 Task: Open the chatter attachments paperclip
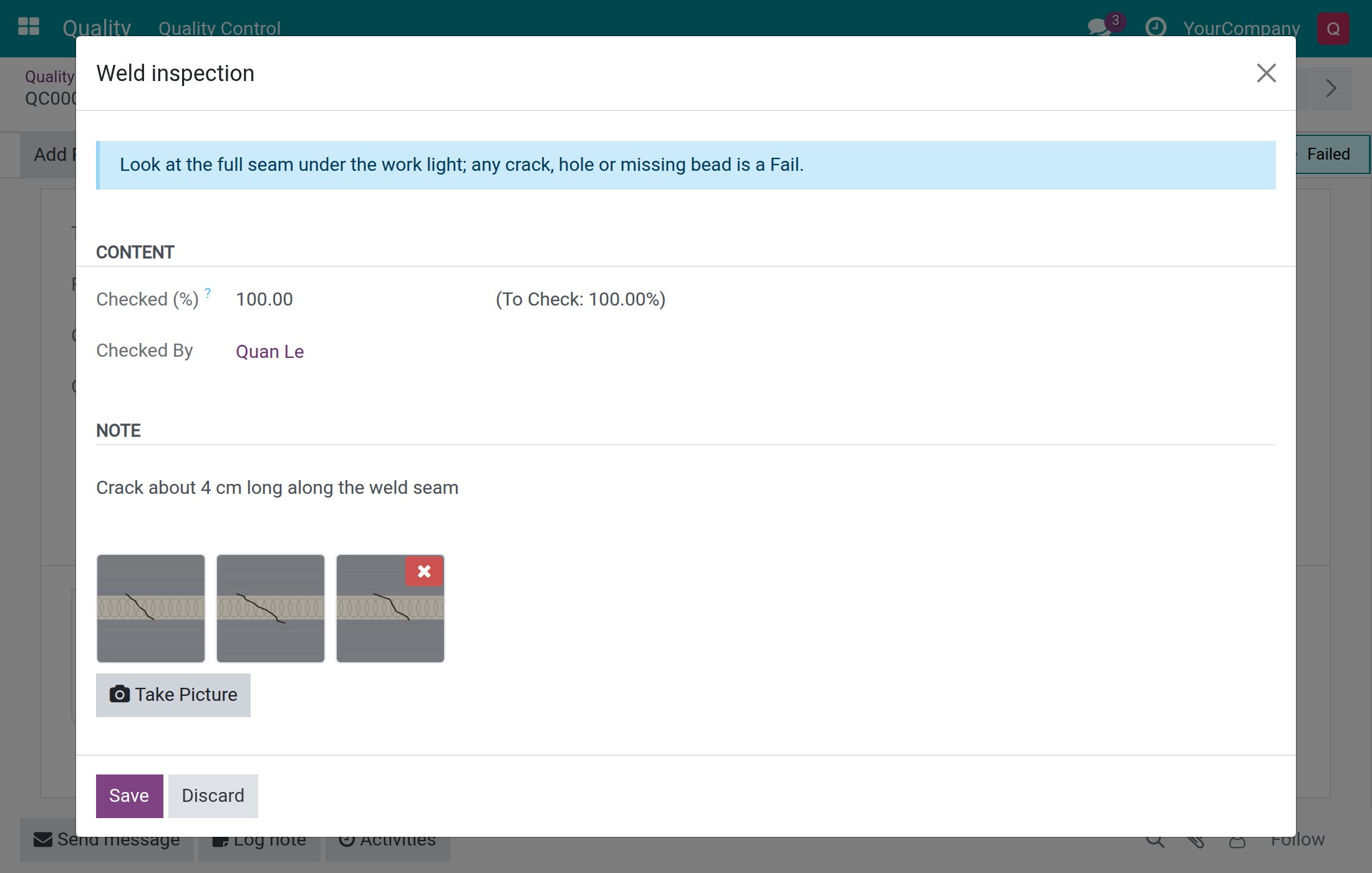click(x=1196, y=842)
